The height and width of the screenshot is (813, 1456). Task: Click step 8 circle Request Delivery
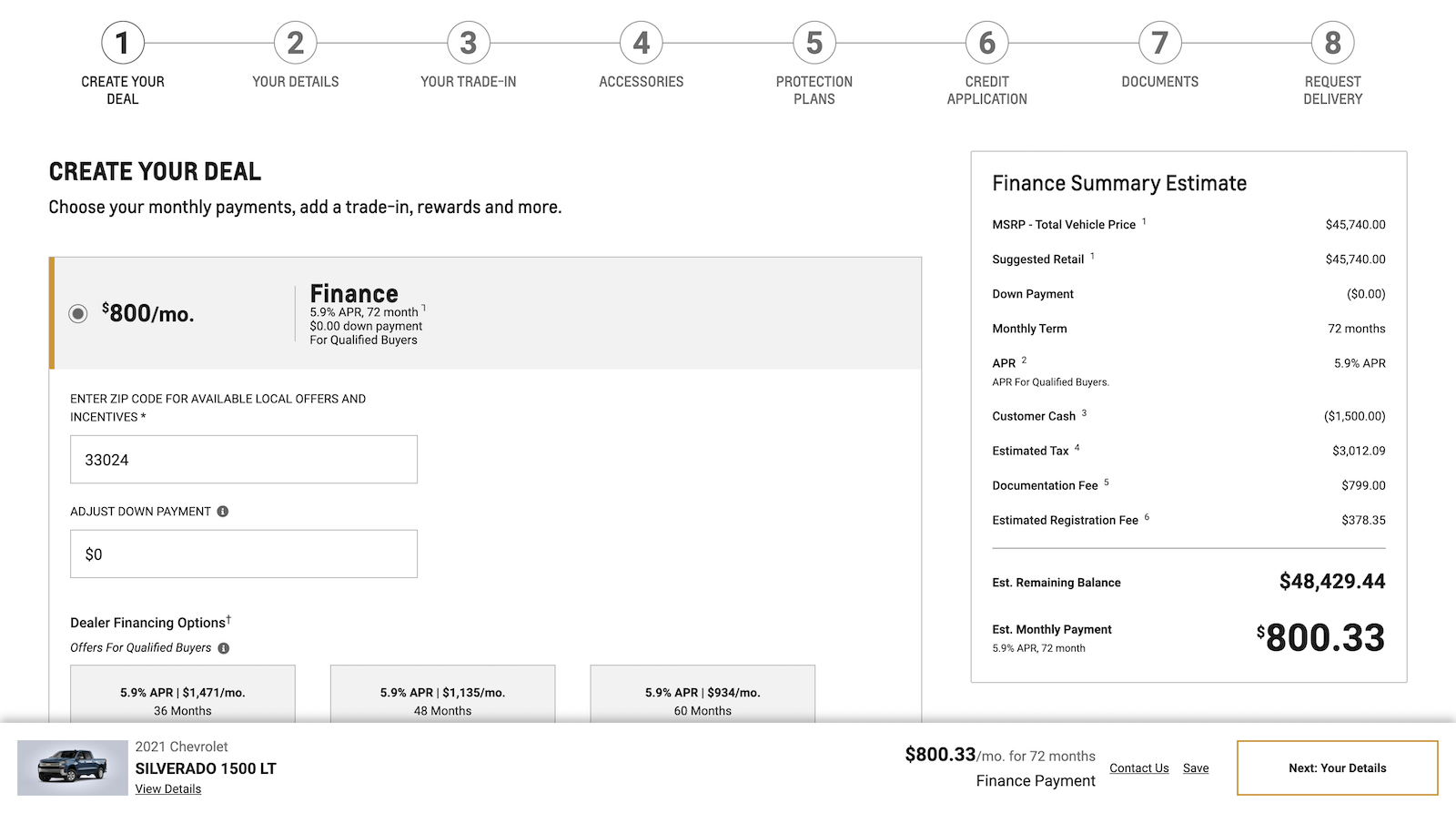click(x=1333, y=43)
